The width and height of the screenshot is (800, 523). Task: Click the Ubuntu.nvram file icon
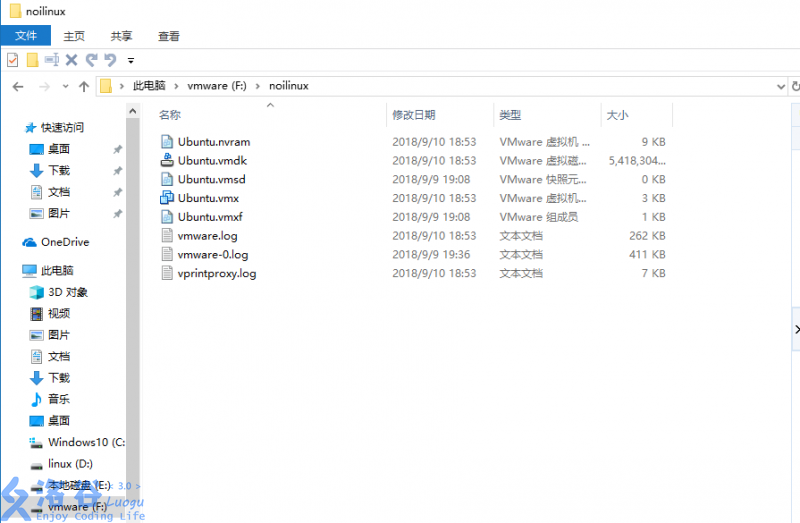pos(167,141)
